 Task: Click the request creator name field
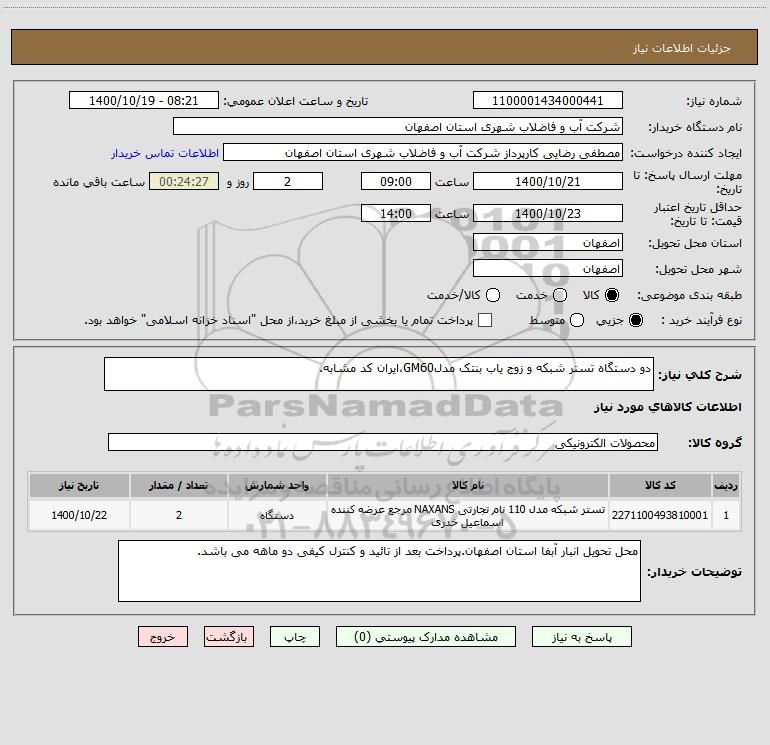point(423,152)
